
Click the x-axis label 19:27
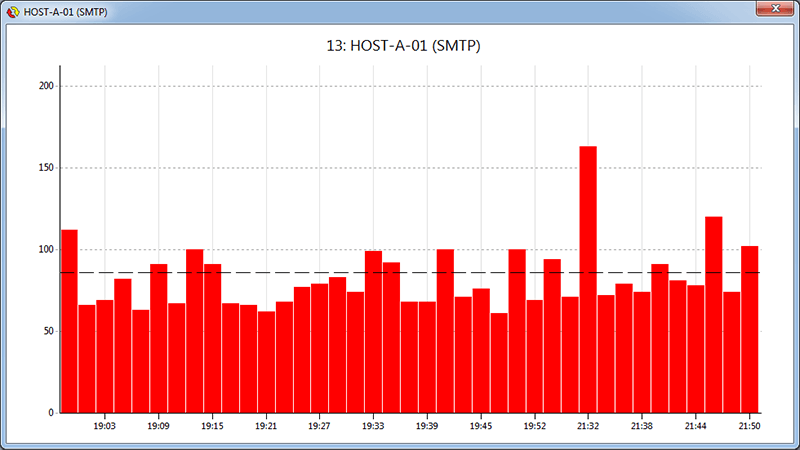319,426
